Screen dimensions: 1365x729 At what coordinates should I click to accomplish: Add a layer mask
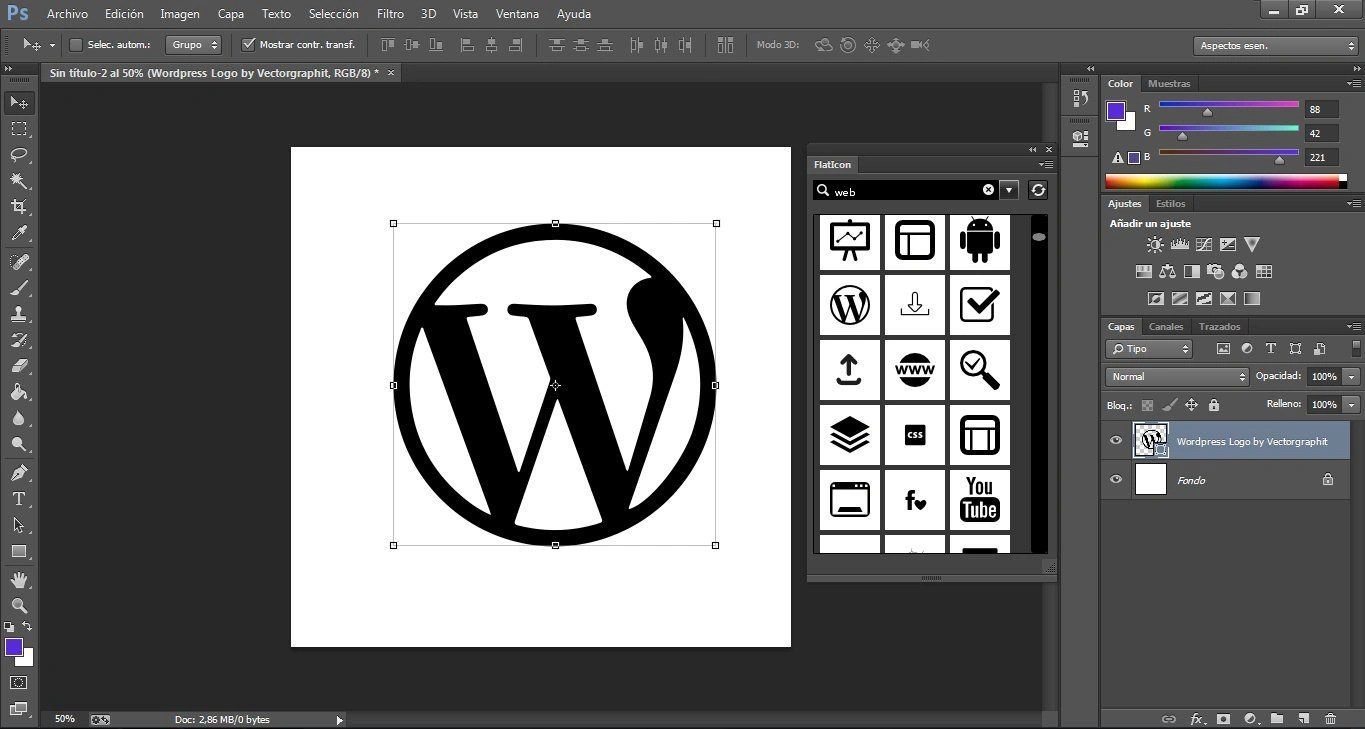pos(1223,718)
